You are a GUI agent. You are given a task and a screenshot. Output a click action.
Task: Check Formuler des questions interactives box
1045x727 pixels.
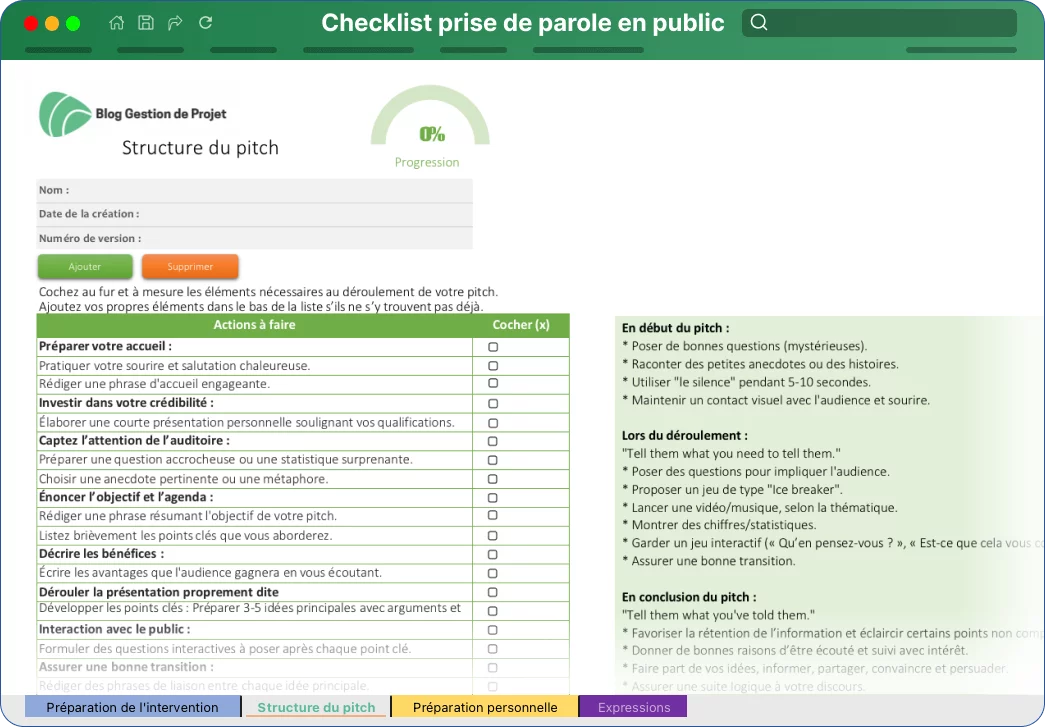[x=493, y=648]
